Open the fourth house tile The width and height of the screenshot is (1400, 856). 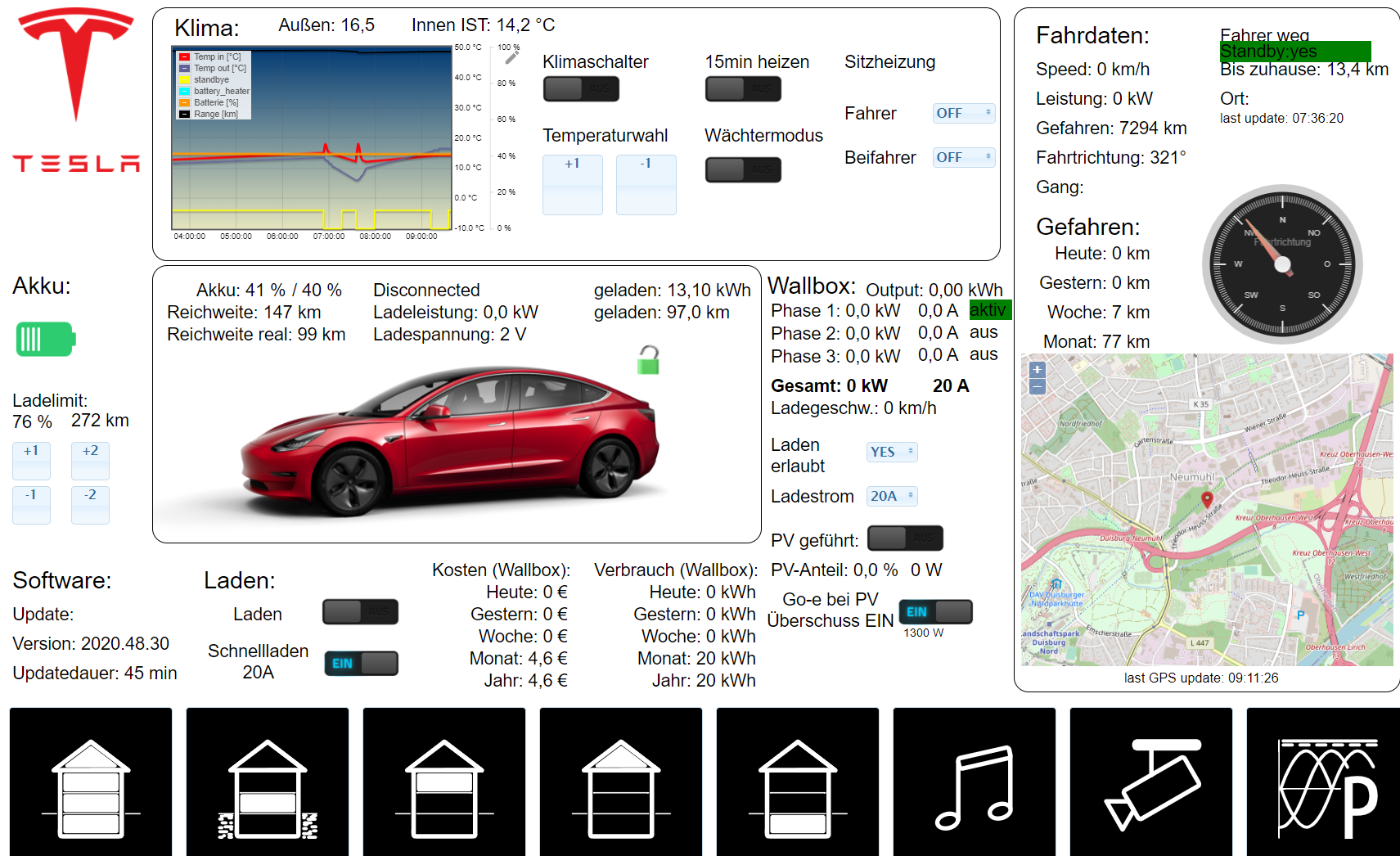pyautogui.click(x=621, y=782)
